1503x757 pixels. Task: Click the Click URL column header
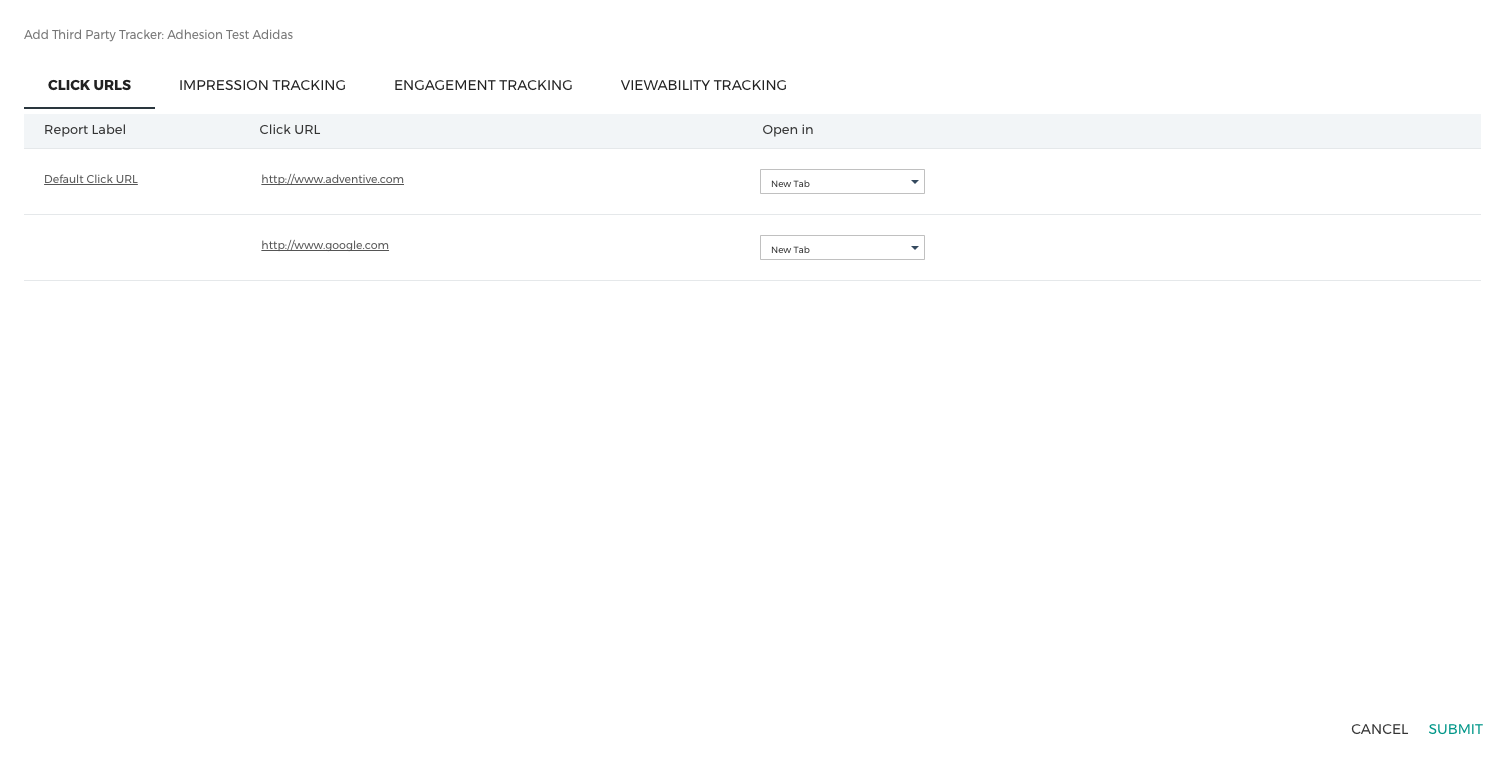tap(290, 130)
